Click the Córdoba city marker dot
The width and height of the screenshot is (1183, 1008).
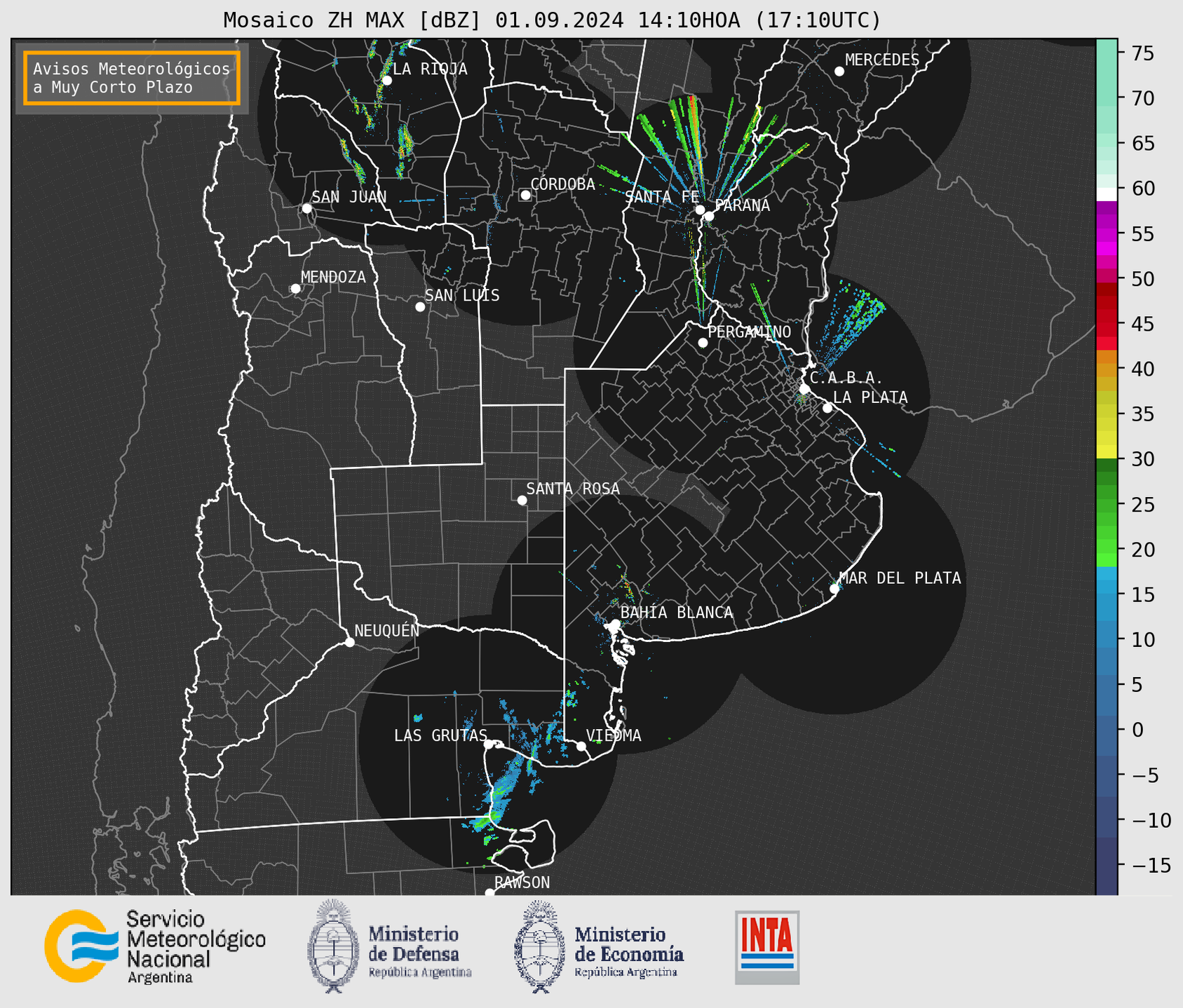[x=525, y=195]
